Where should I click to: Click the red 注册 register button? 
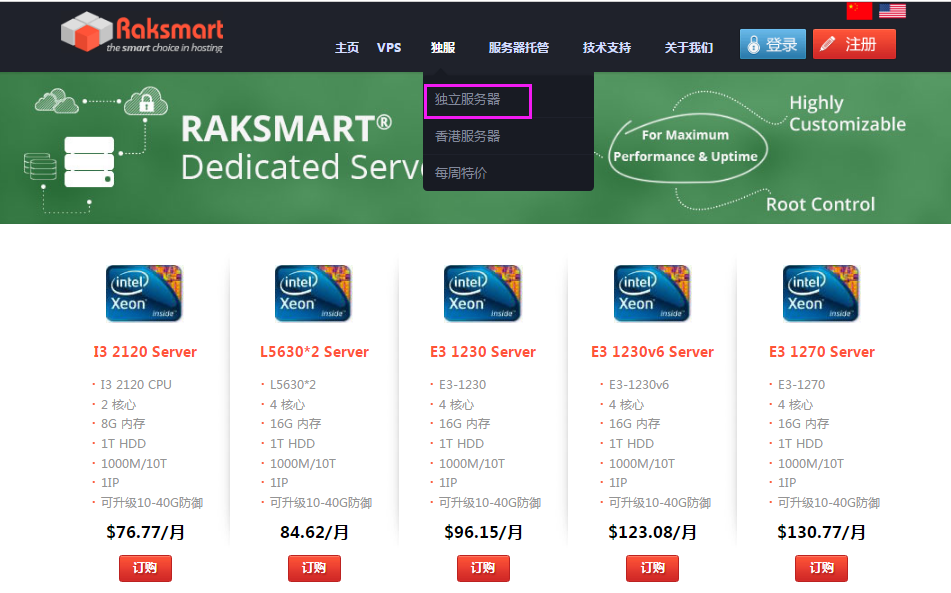tap(854, 44)
